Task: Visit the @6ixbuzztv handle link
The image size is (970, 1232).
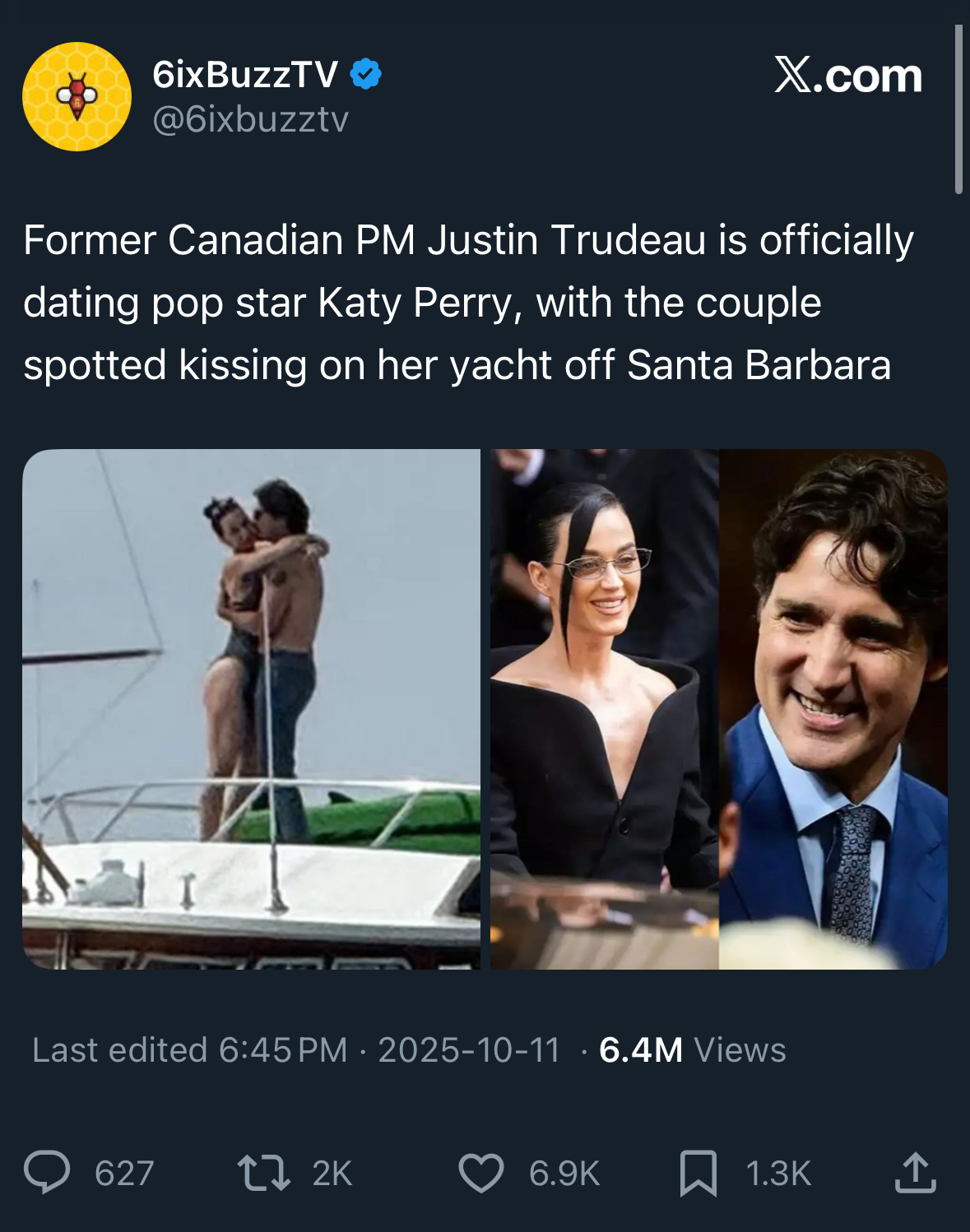Action: pyautogui.click(x=251, y=120)
